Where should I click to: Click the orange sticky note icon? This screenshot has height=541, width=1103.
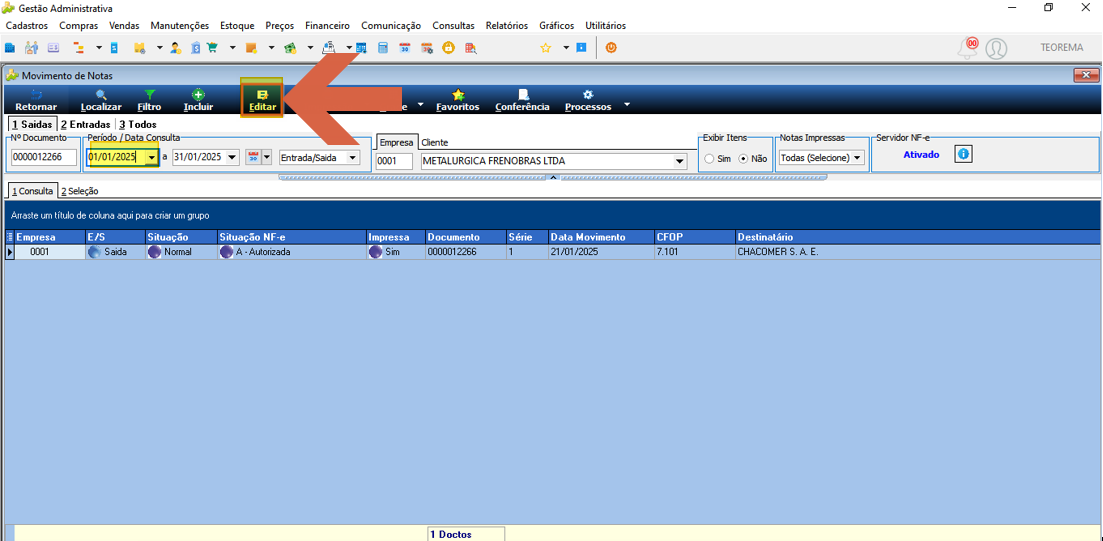250,48
